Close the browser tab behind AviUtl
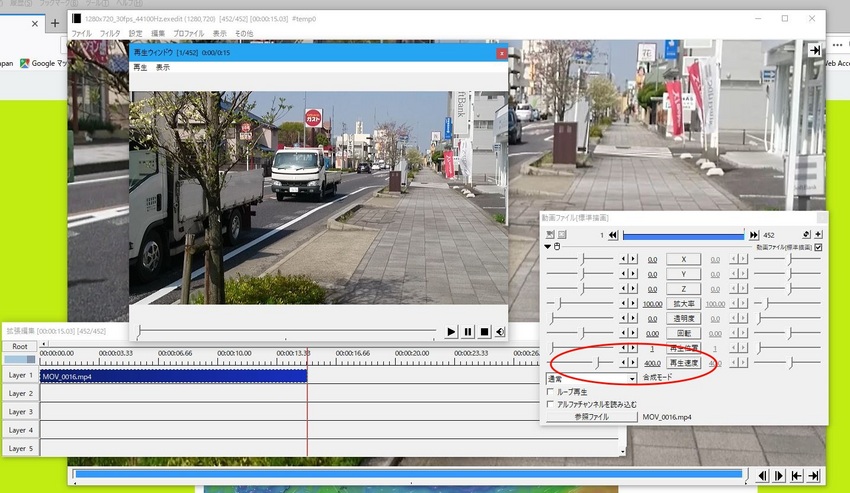The height and width of the screenshot is (493, 850). tap(35, 23)
